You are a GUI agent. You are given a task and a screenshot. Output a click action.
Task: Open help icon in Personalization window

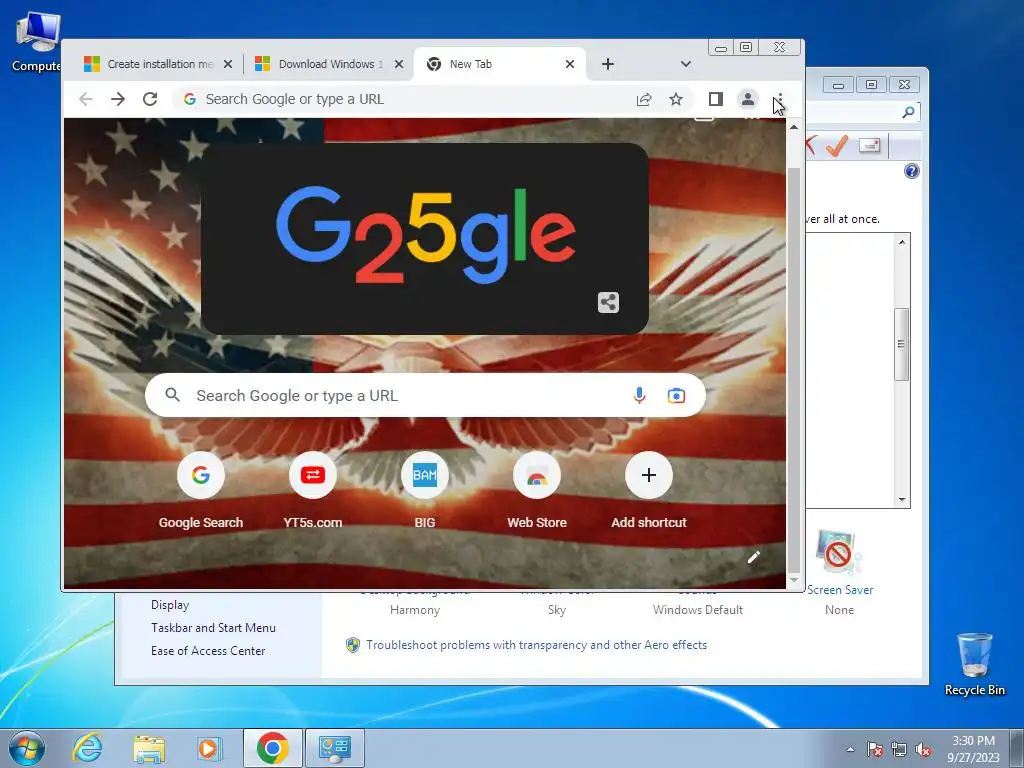pyautogui.click(x=912, y=171)
